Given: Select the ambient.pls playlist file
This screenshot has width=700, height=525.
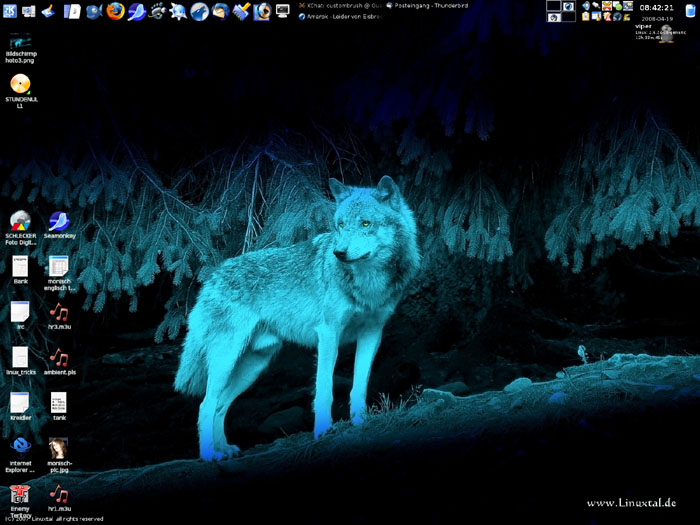Looking at the screenshot, I should 59,358.
